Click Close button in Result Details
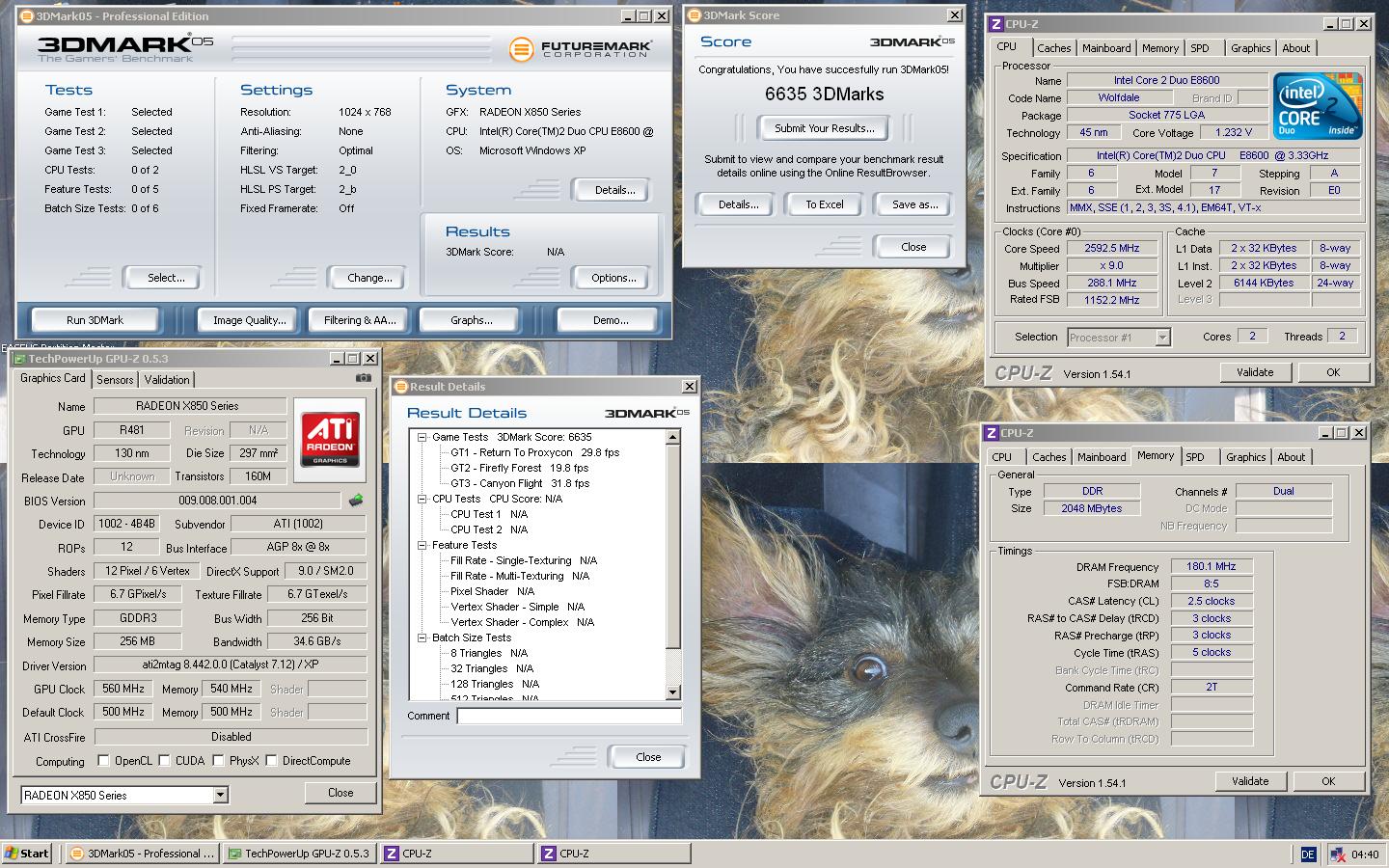The height and width of the screenshot is (868, 1389). tap(648, 757)
